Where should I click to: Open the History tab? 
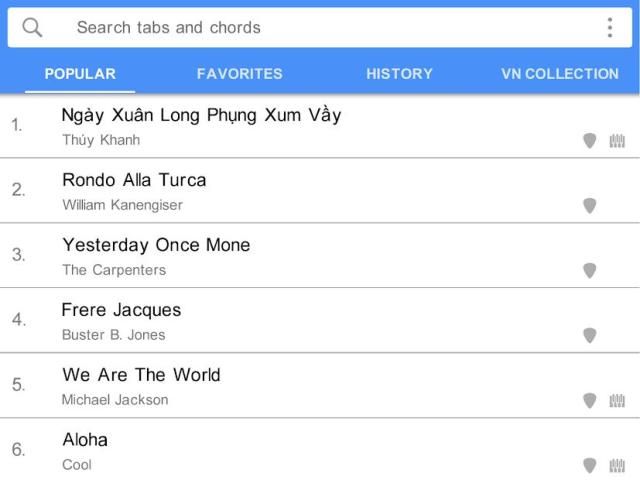click(399, 74)
